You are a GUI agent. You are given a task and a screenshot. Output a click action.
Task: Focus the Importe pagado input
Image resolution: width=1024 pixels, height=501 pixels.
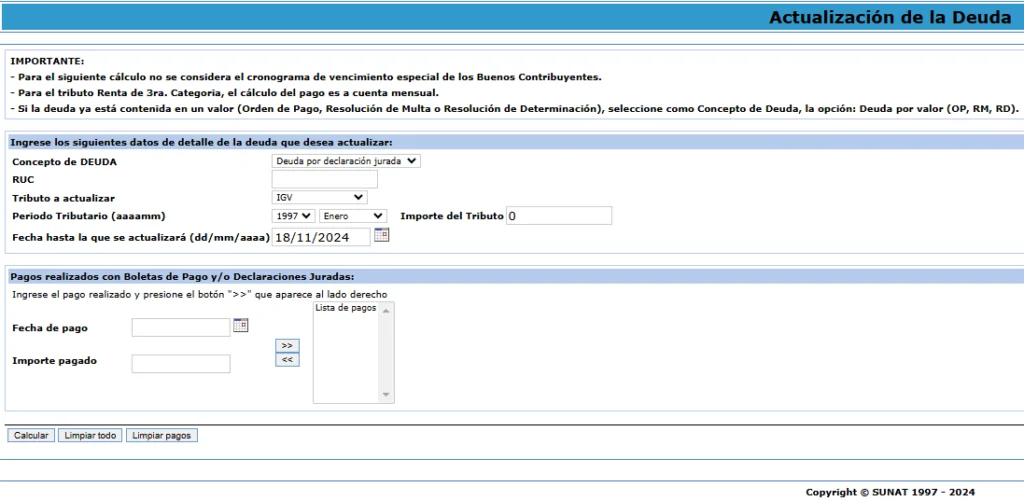pyautogui.click(x=181, y=363)
